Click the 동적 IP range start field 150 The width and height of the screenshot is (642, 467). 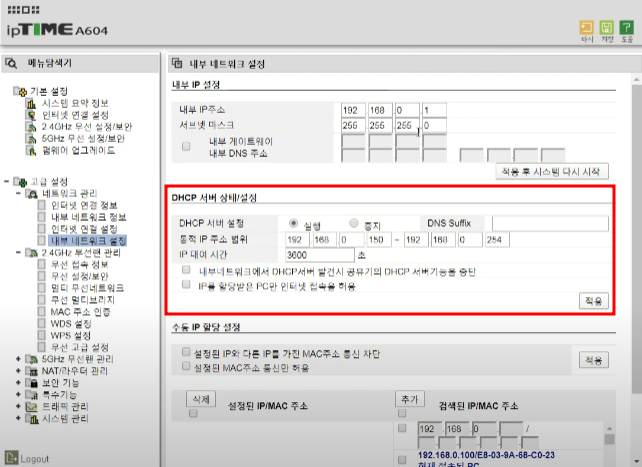tap(379, 240)
